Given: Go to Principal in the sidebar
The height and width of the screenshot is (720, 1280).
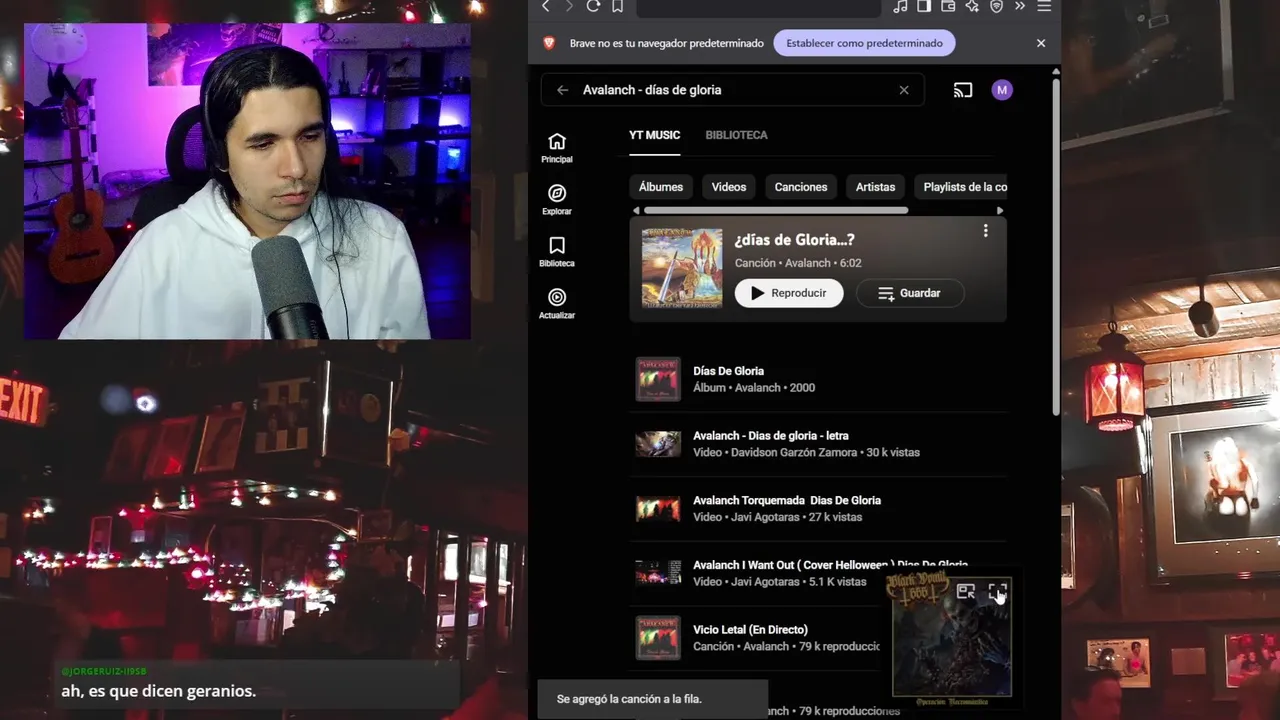Looking at the screenshot, I should pyautogui.click(x=557, y=148).
